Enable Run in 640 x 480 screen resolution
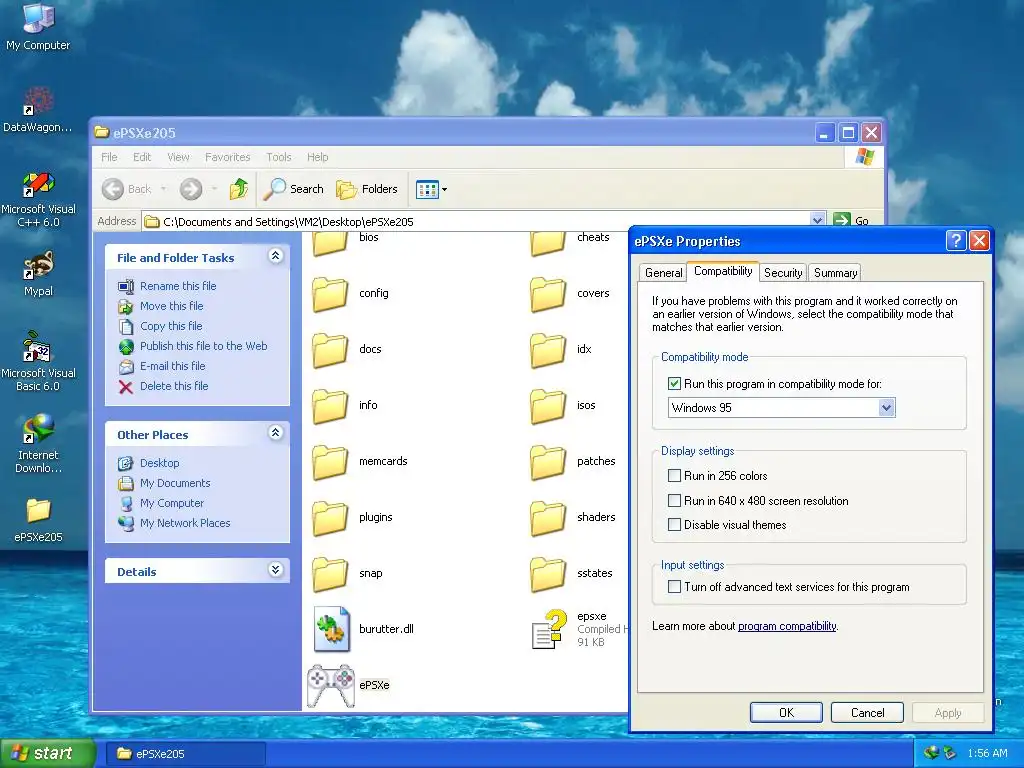The image size is (1024, 768). [674, 501]
